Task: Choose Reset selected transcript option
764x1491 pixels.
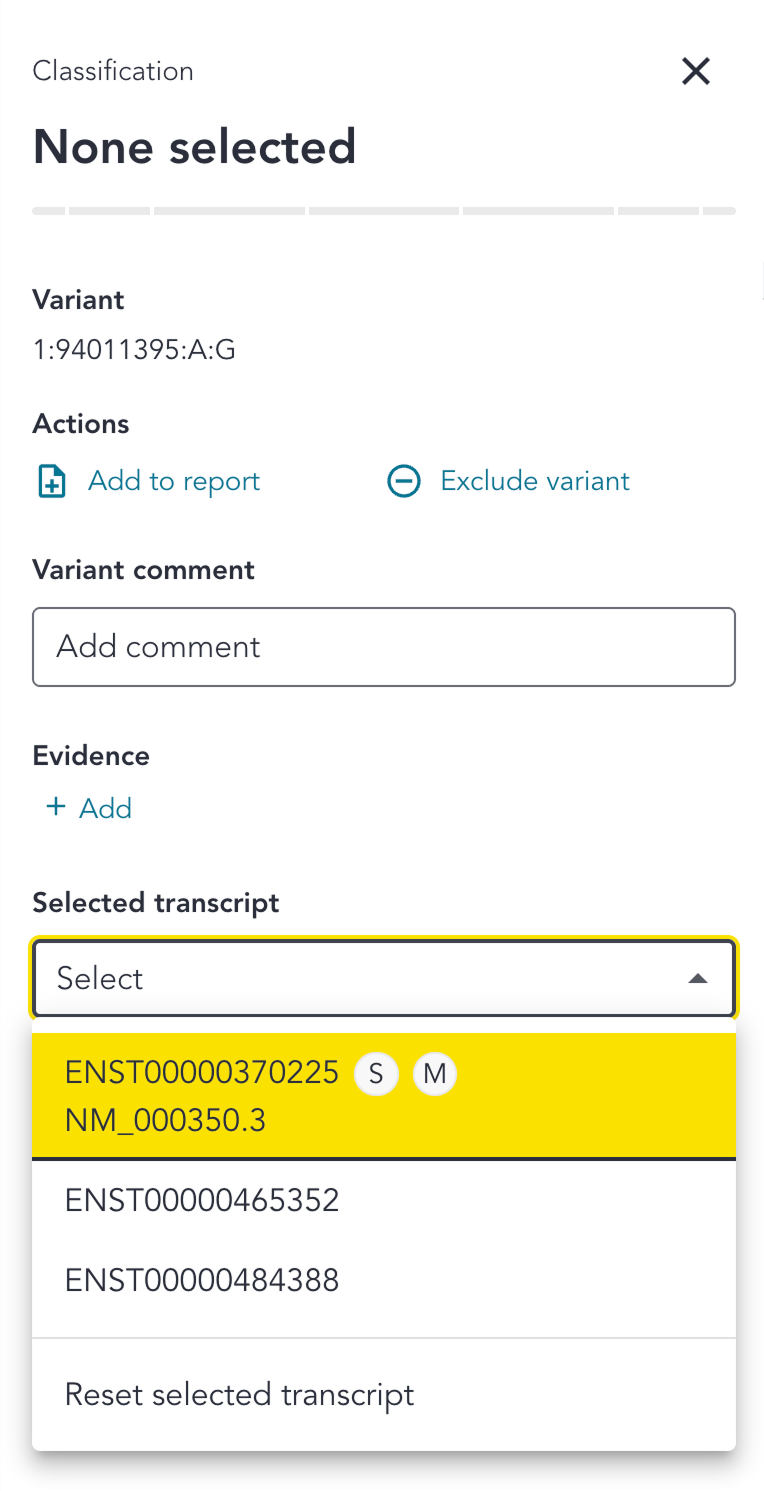Action: [384, 1395]
